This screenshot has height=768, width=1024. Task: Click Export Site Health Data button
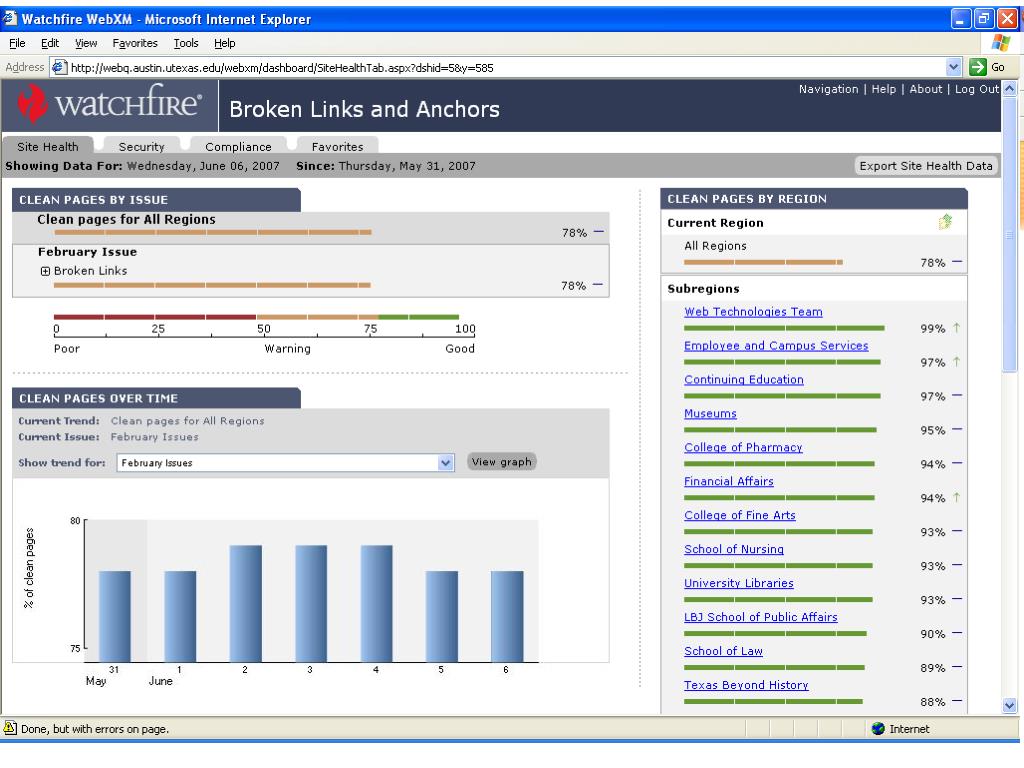[925, 166]
